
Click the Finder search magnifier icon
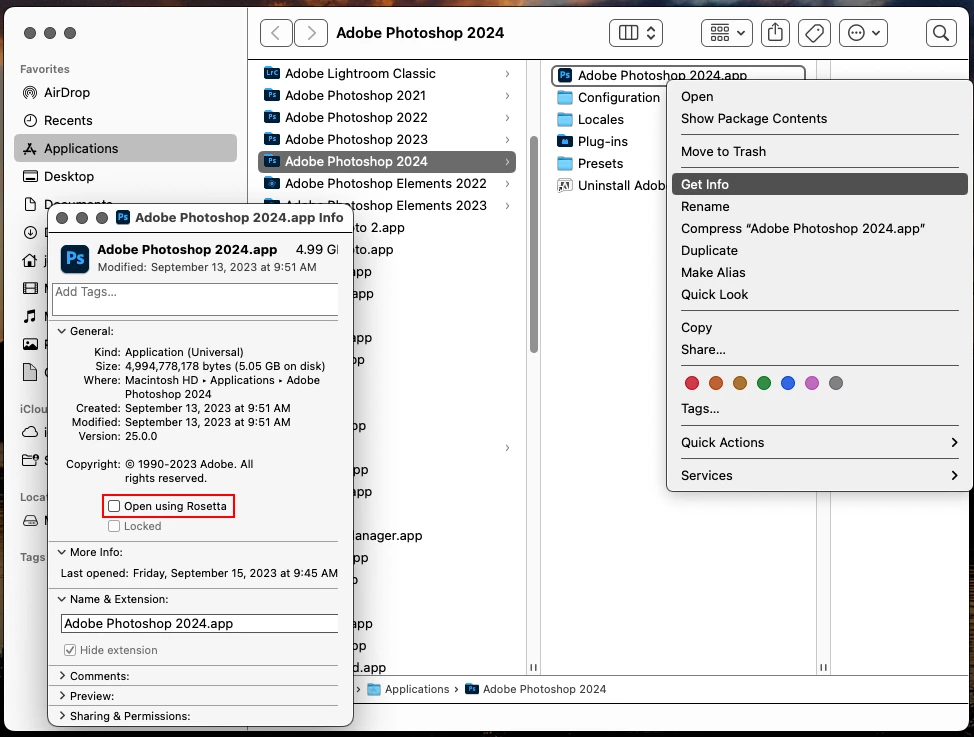tap(940, 33)
